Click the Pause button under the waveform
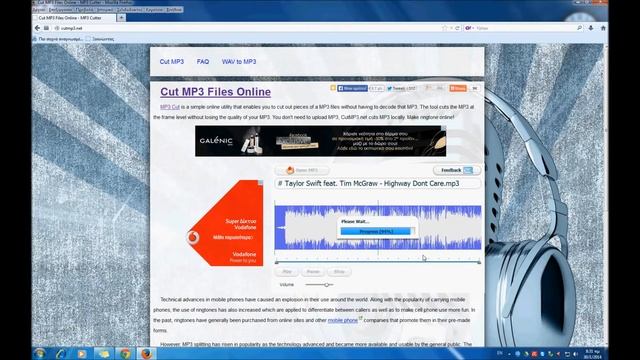The height and width of the screenshot is (360, 640). point(313,271)
